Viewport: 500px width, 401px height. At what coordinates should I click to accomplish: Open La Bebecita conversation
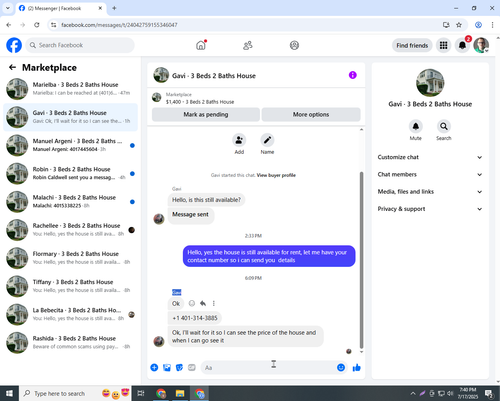click(x=70, y=314)
